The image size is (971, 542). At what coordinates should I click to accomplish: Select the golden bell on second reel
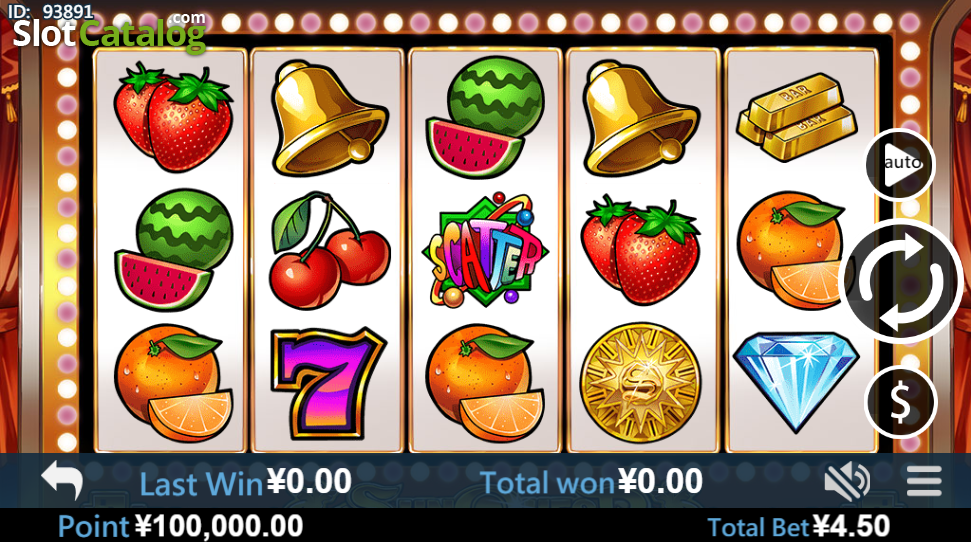(329, 117)
